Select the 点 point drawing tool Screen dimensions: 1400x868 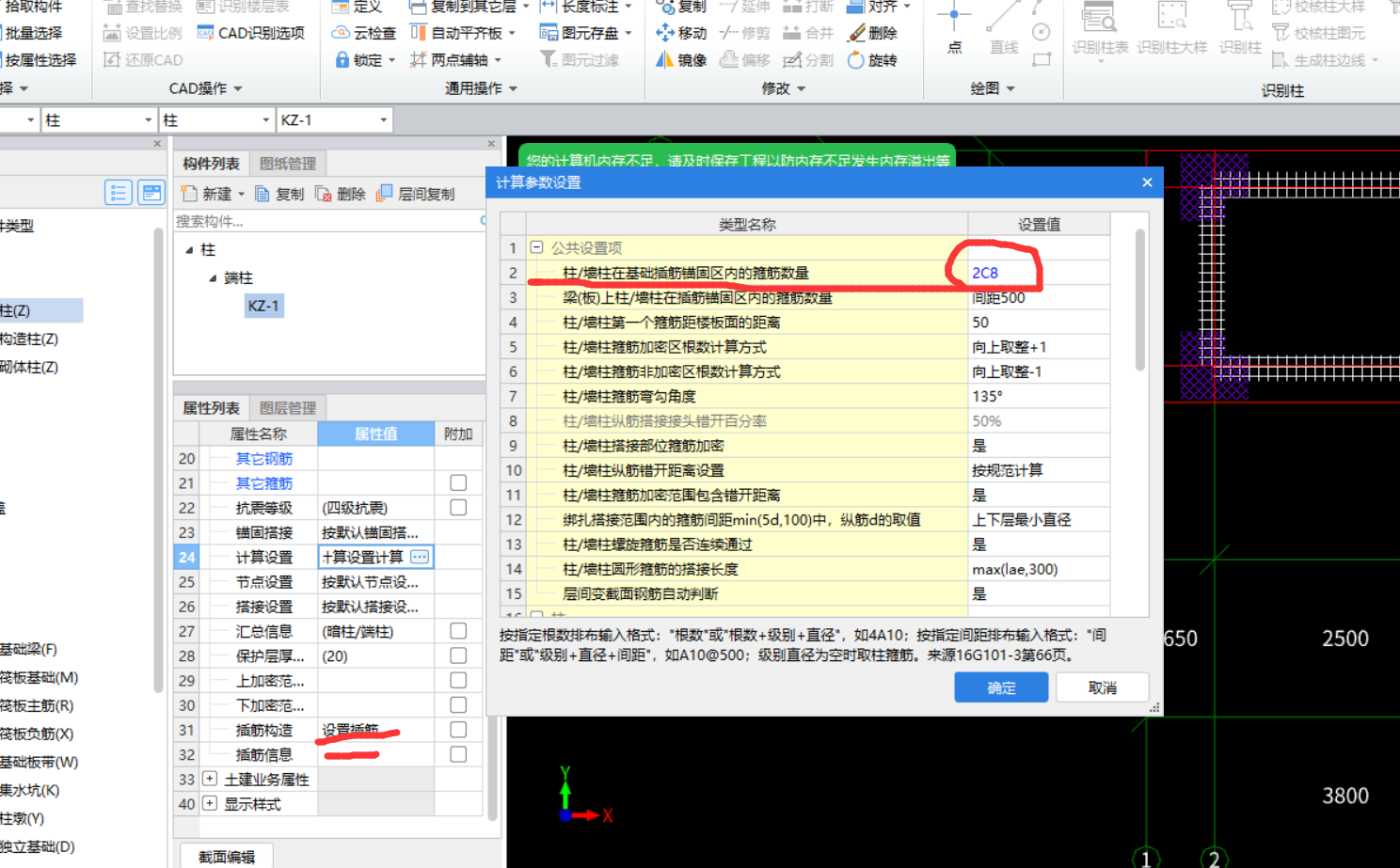954,28
